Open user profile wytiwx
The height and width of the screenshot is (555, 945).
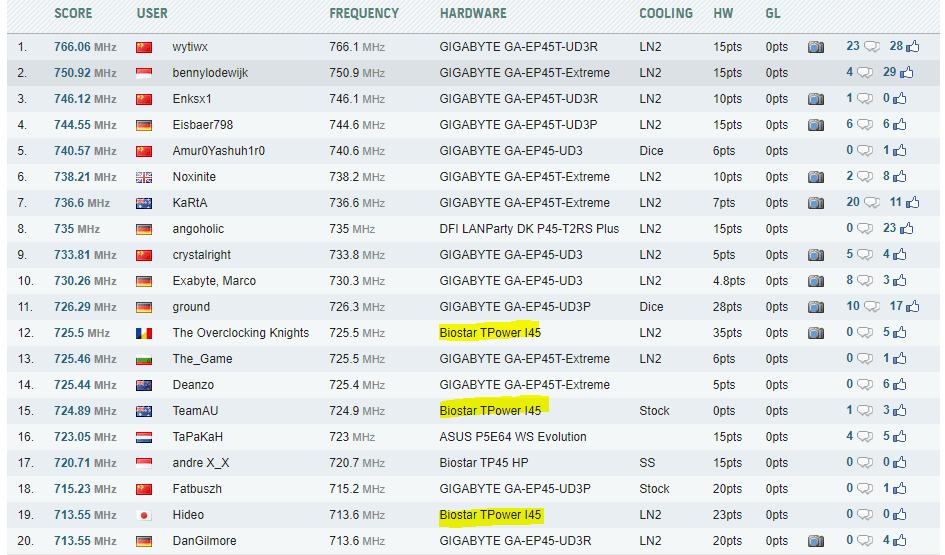190,47
